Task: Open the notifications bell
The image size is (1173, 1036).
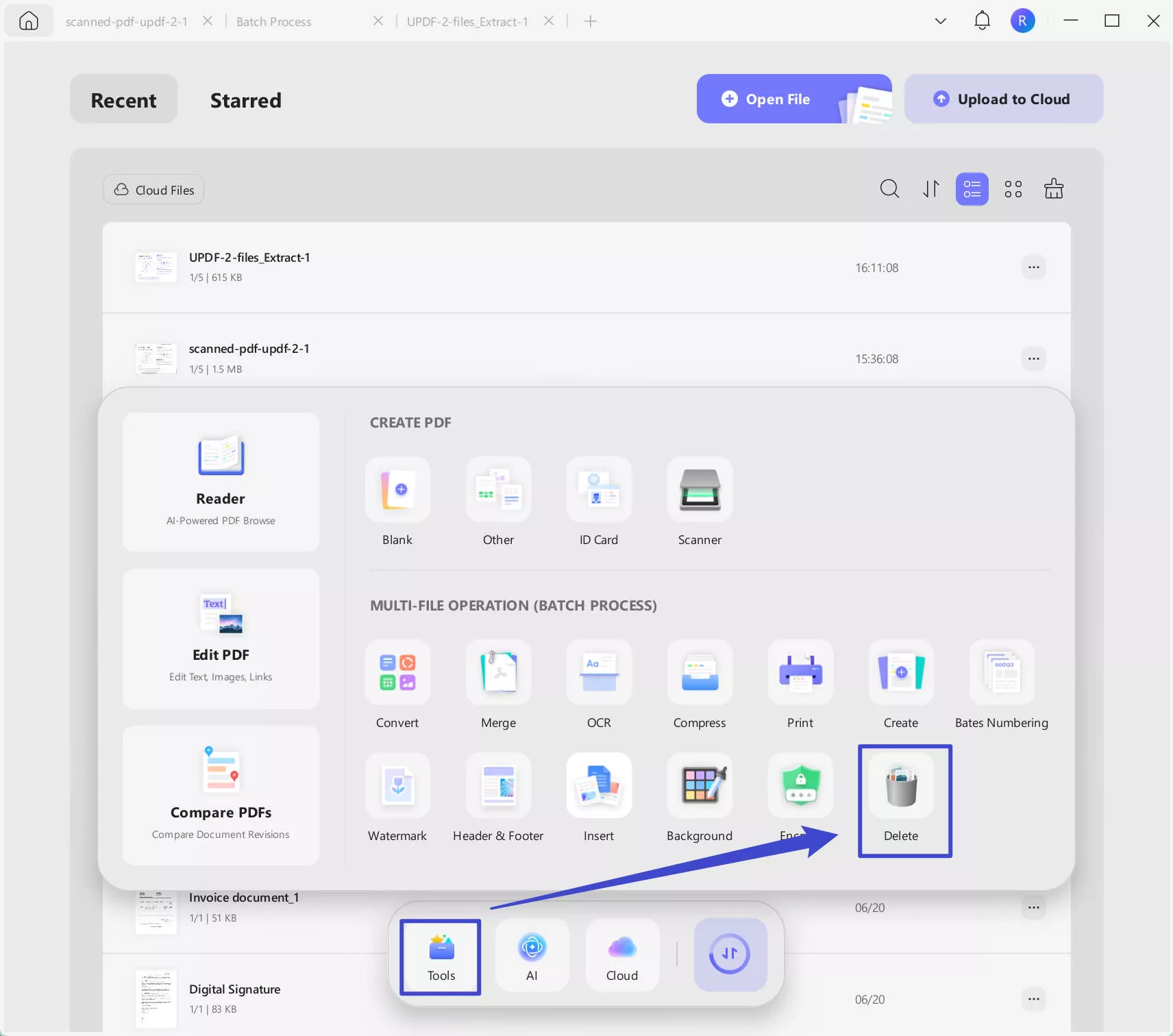Action: pos(982,21)
